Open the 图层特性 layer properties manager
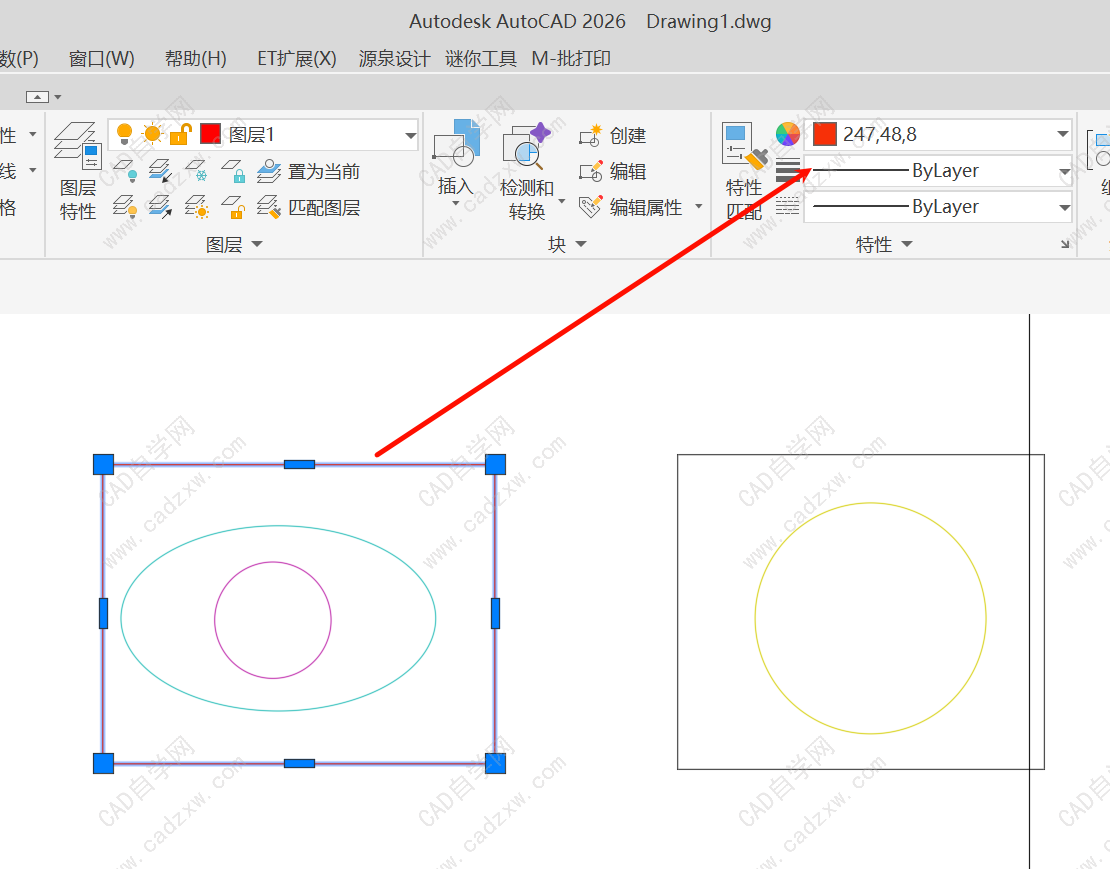 coord(77,172)
